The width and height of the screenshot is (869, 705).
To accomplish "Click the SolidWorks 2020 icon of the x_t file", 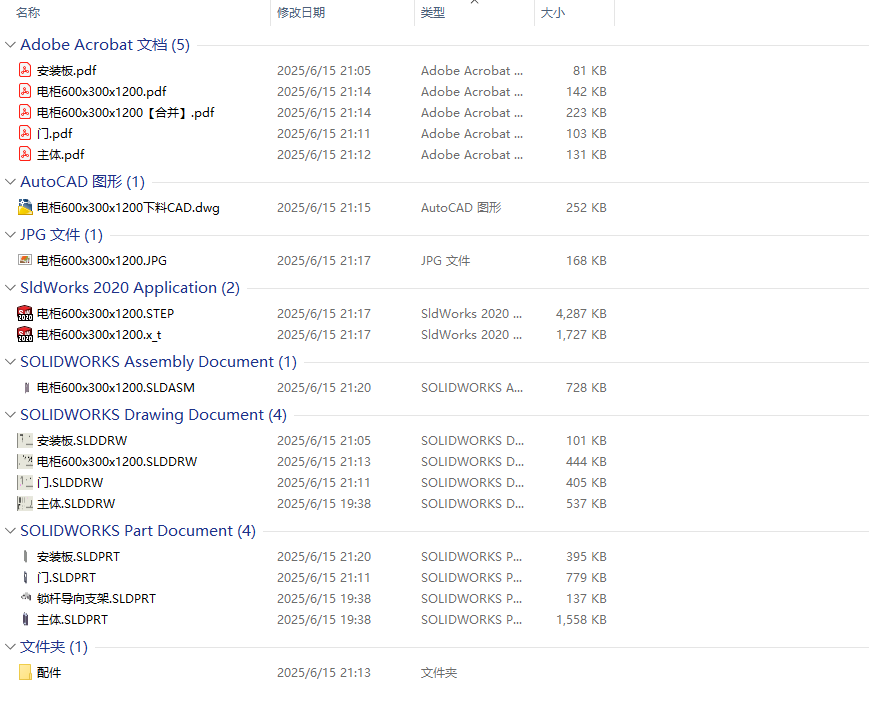I will (x=25, y=334).
